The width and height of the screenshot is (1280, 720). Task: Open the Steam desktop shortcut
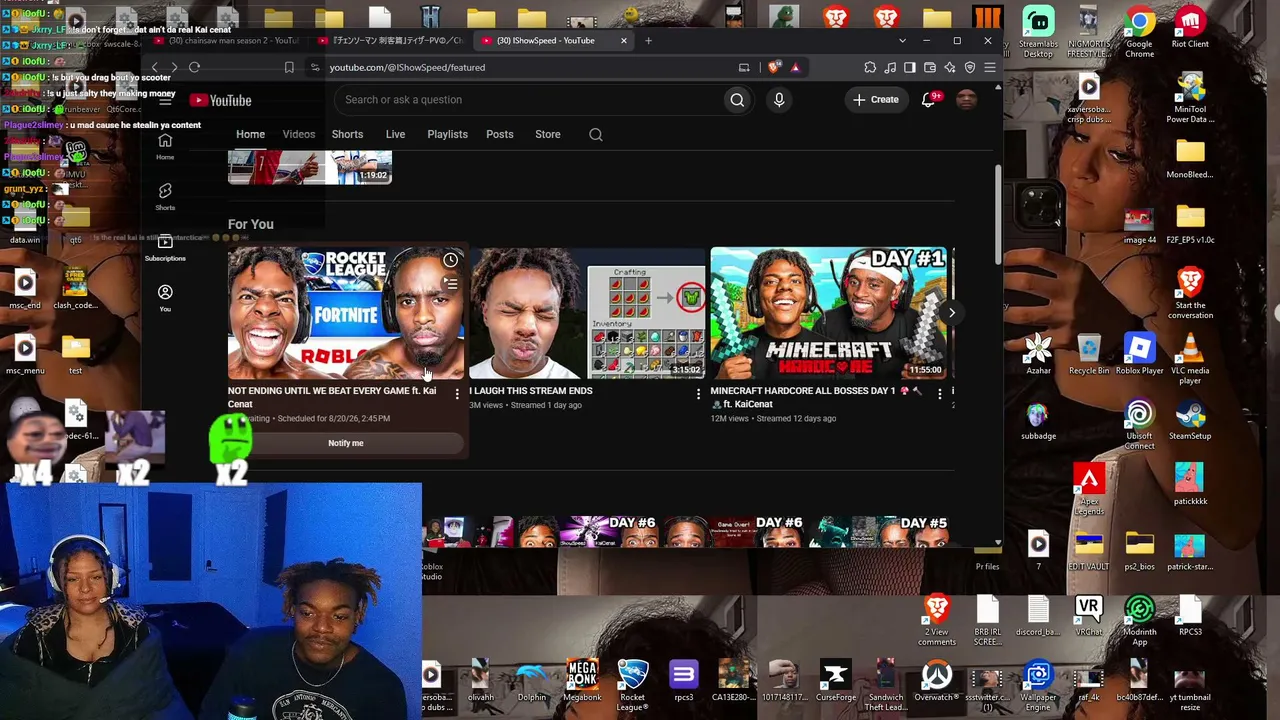tap(1190, 420)
